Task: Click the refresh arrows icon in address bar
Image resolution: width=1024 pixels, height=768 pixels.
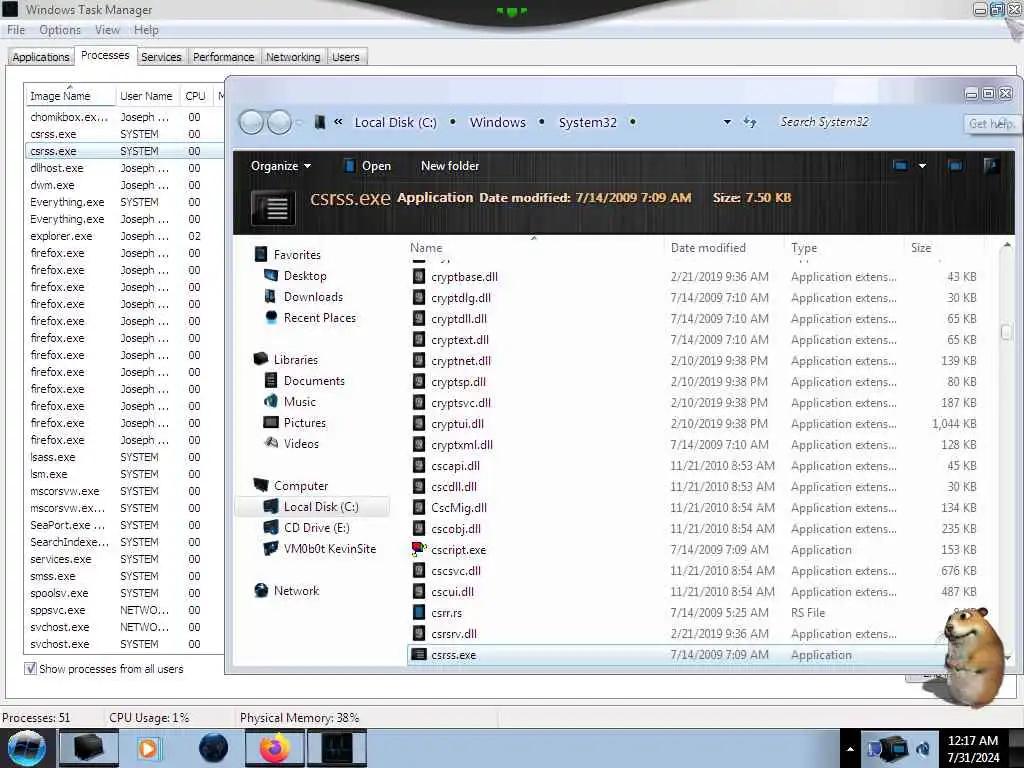Action: (x=750, y=122)
